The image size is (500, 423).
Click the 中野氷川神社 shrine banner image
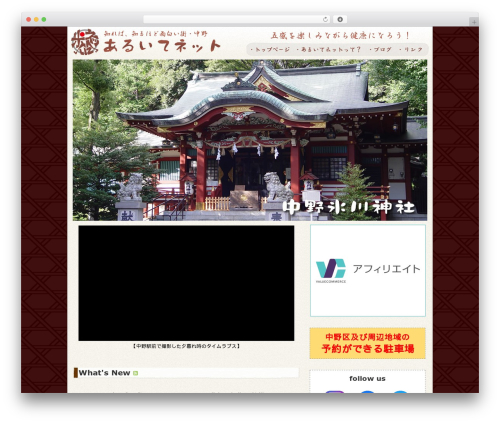click(x=250, y=140)
